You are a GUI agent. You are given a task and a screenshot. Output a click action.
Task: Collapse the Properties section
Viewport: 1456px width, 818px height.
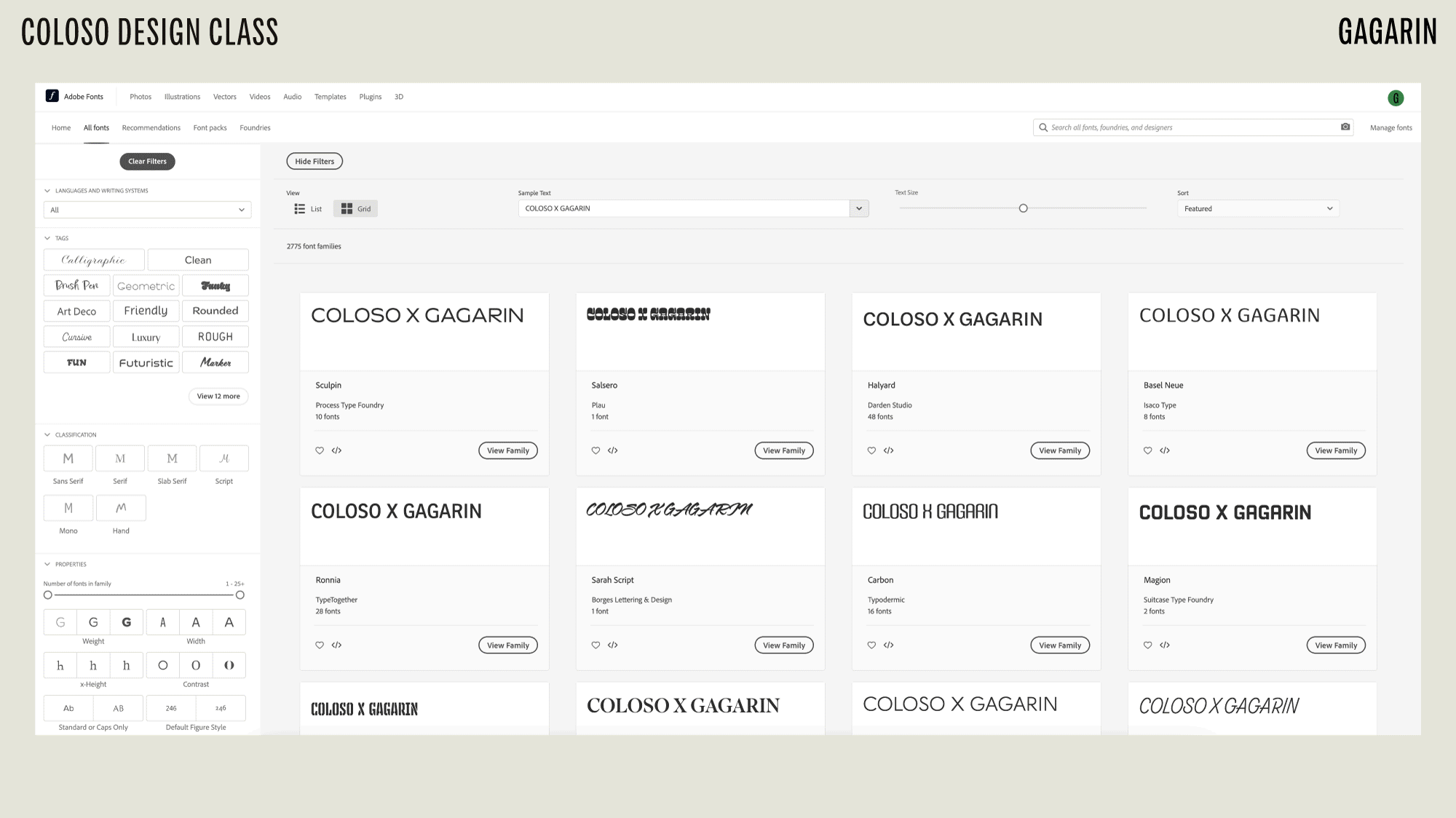pos(47,564)
